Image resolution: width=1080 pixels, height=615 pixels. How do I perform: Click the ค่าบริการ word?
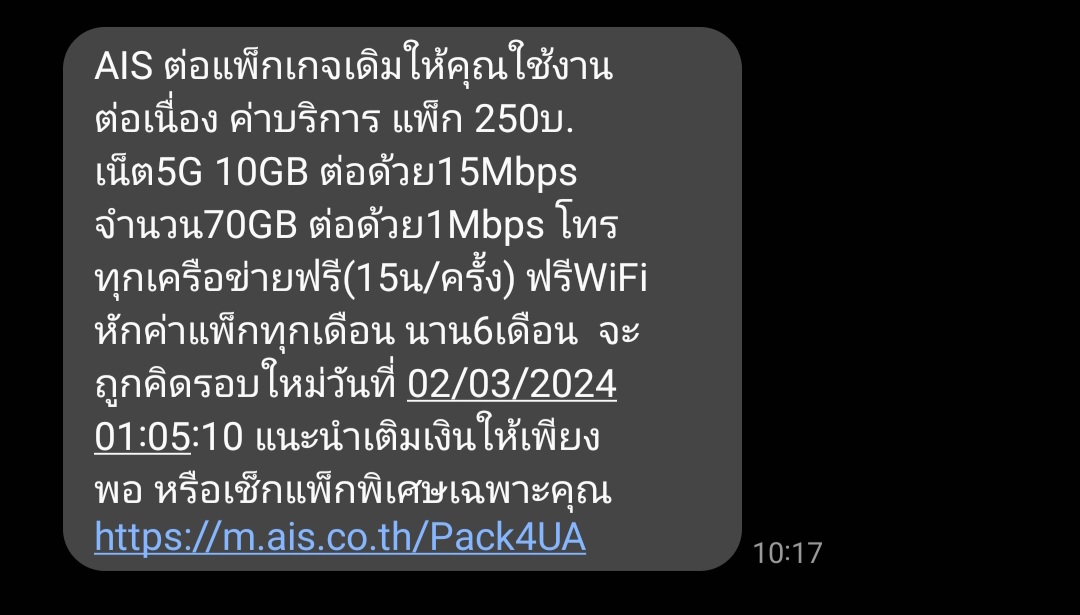304,118
